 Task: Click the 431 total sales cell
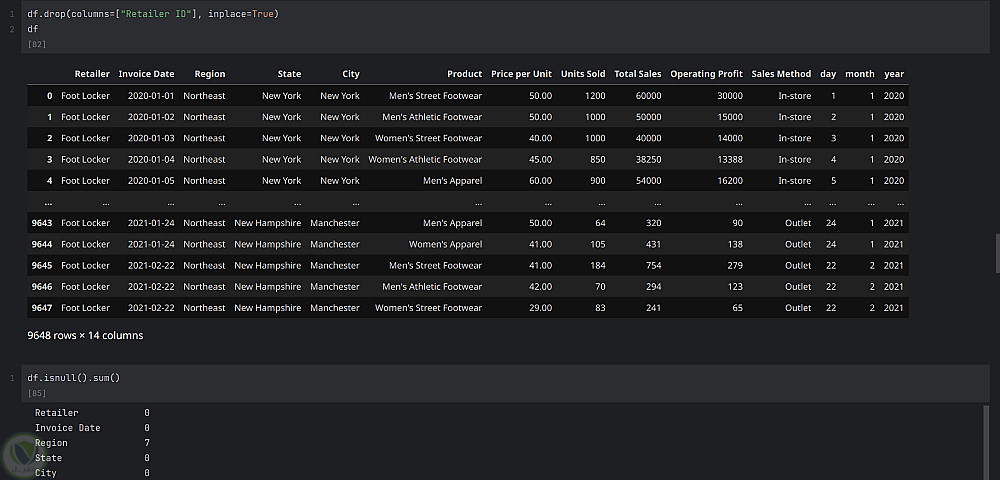pos(654,244)
